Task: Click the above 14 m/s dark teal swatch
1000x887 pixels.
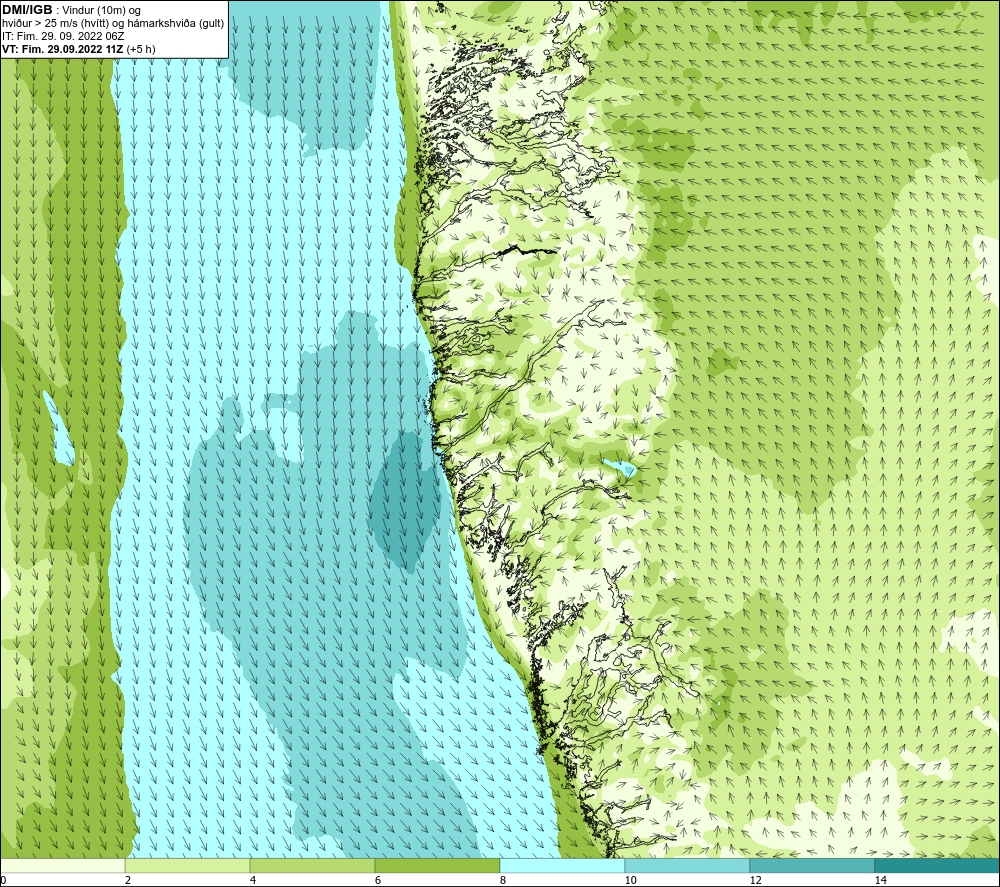Action: click(938, 866)
